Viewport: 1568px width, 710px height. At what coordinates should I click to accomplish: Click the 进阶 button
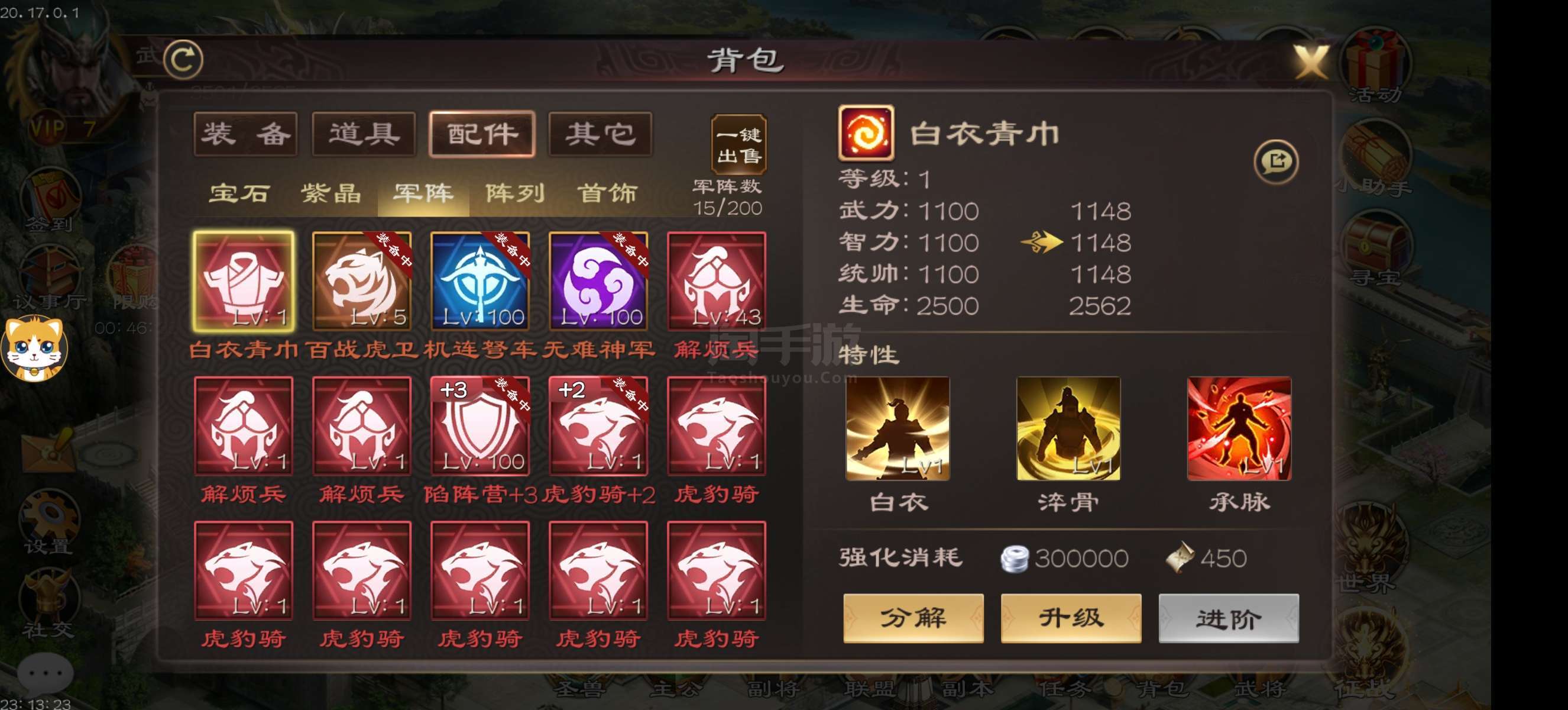[1229, 619]
